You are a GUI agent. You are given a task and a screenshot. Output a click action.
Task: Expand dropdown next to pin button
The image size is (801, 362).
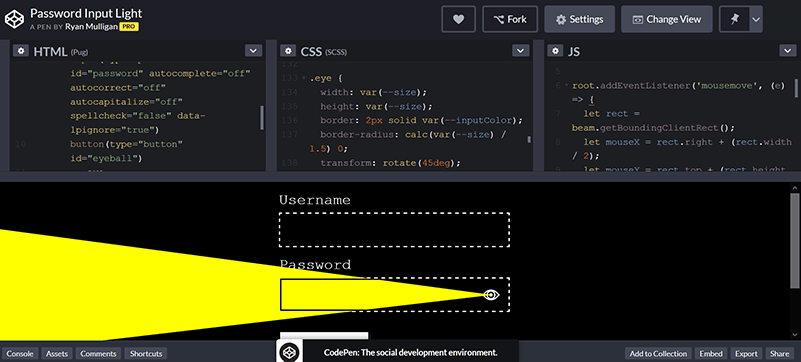(756, 19)
